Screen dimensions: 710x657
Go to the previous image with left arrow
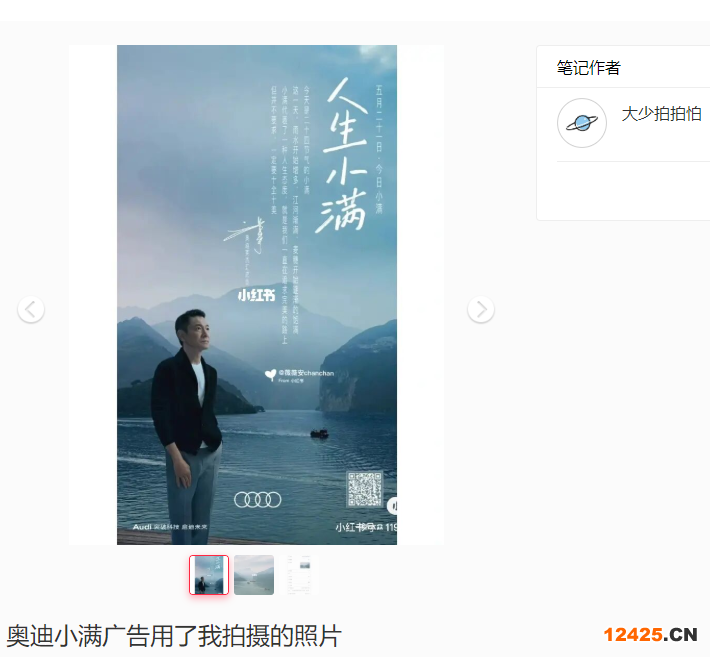(x=31, y=310)
